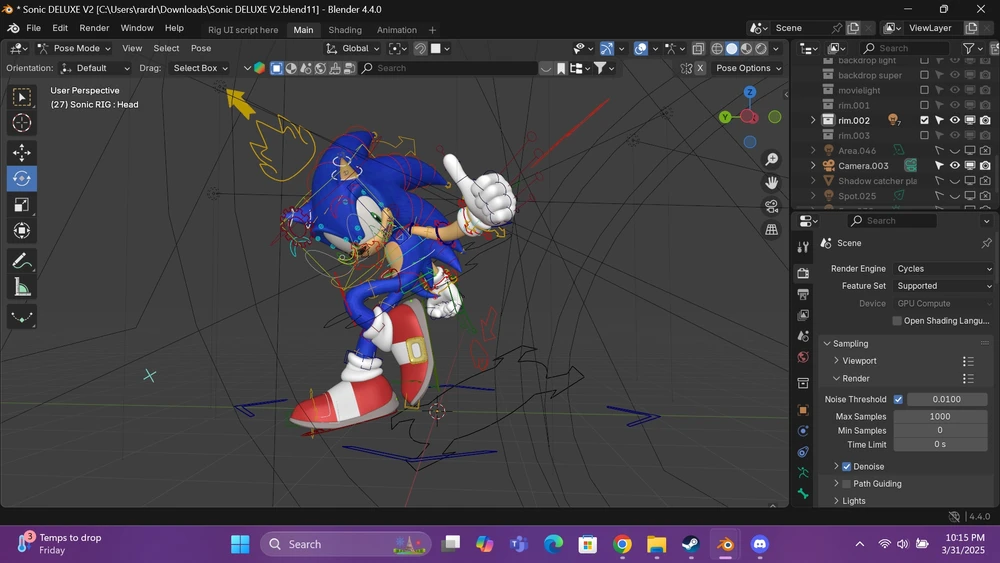Enable the movielight collection checkbox
The image size is (1000, 563).
click(924, 90)
